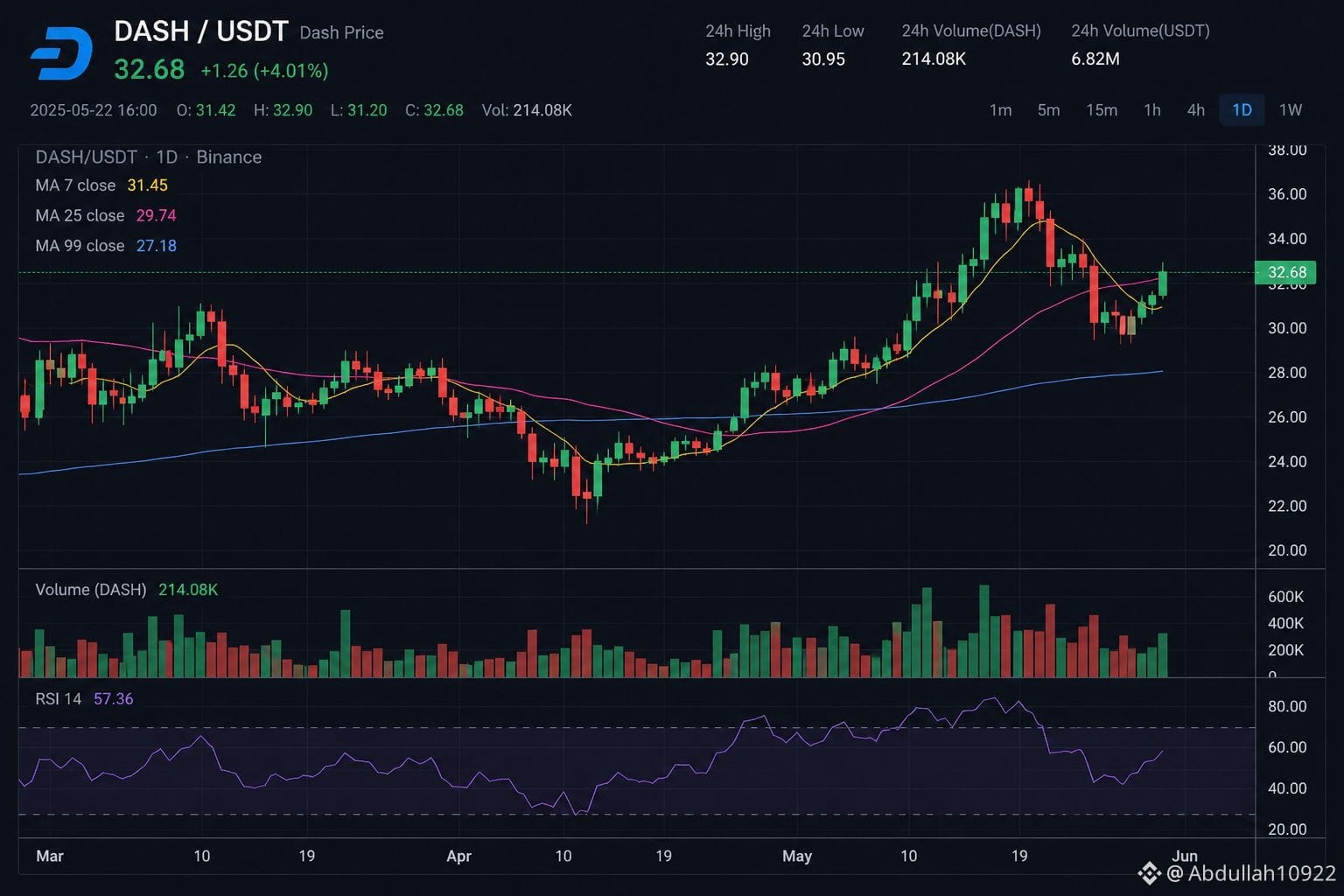1344x896 pixels.
Task: Click the 24h Volume(USDT) value 6.82M
Action: tap(1095, 59)
